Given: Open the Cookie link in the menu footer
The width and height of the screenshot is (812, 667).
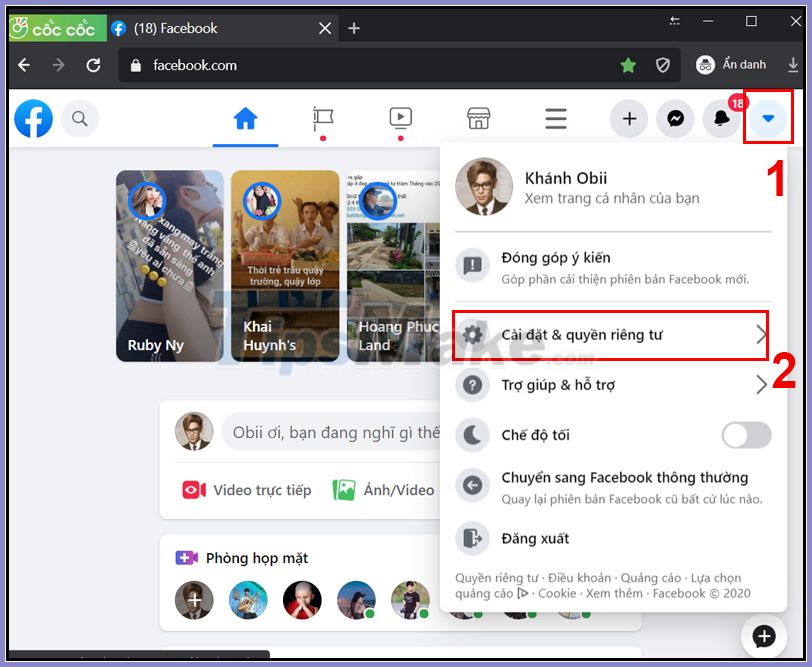Looking at the screenshot, I should tap(557, 593).
